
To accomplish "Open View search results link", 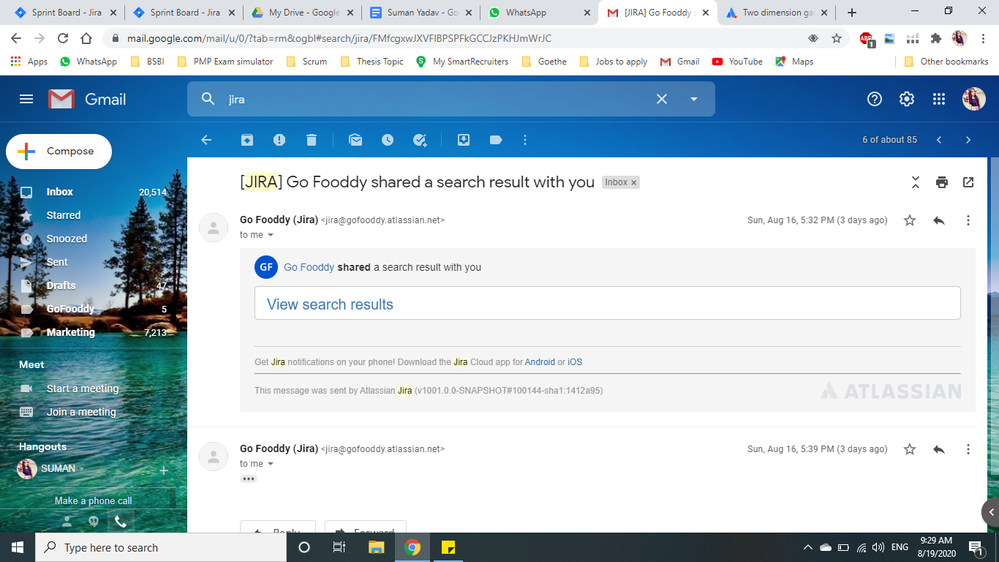I will click(x=329, y=304).
